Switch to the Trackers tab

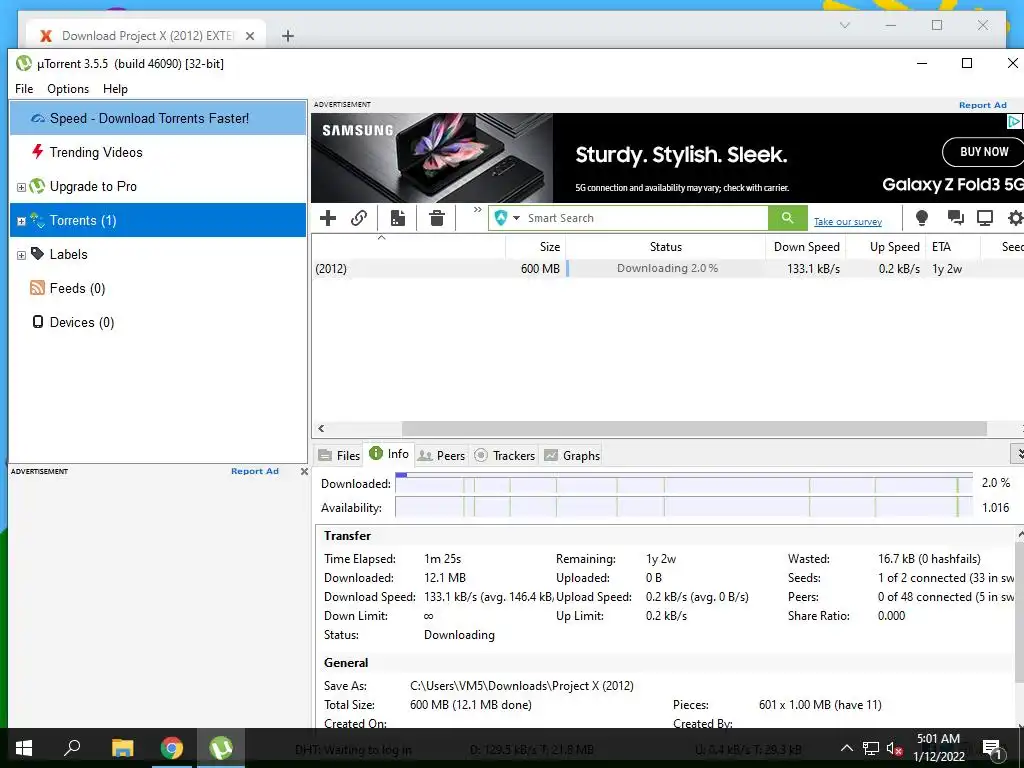point(505,456)
